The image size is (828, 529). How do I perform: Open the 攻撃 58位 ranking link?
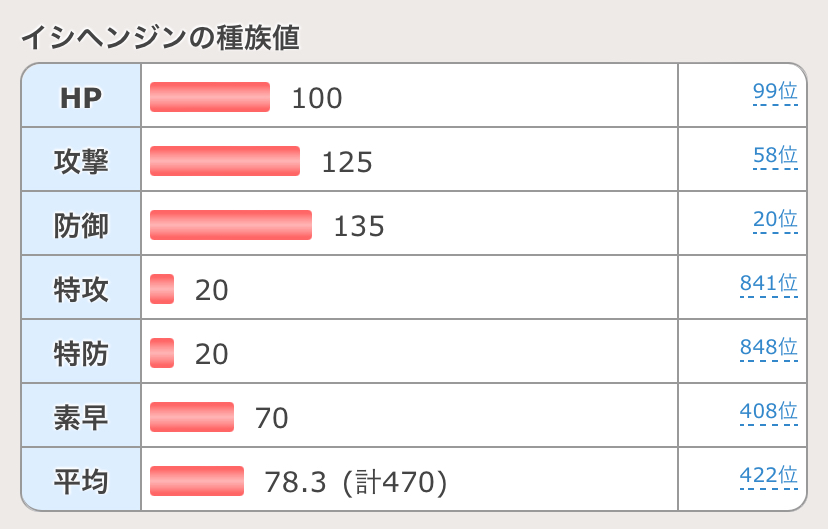775,157
